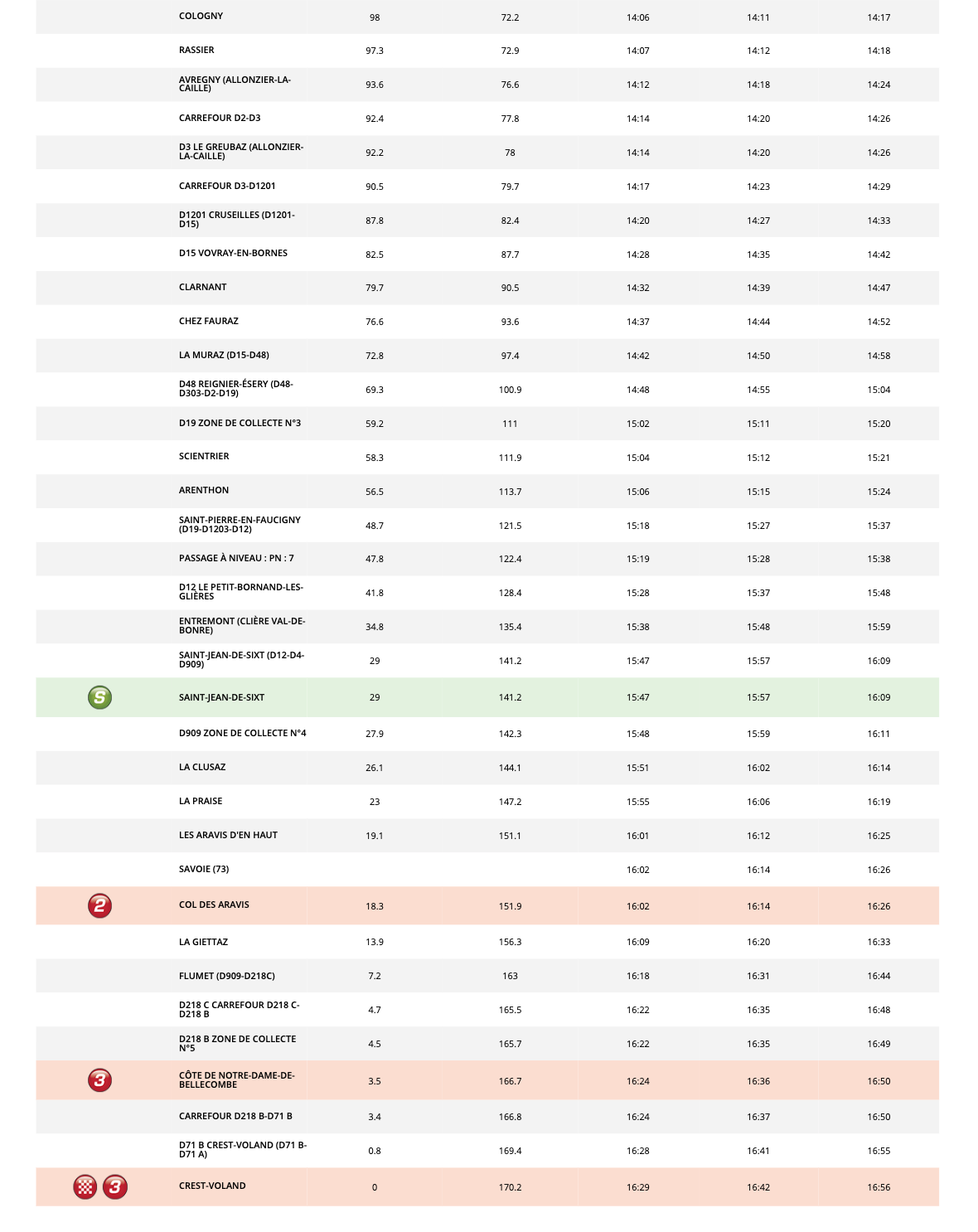
Task: Click the La Giettaz row label
Action: (x=203, y=943)
